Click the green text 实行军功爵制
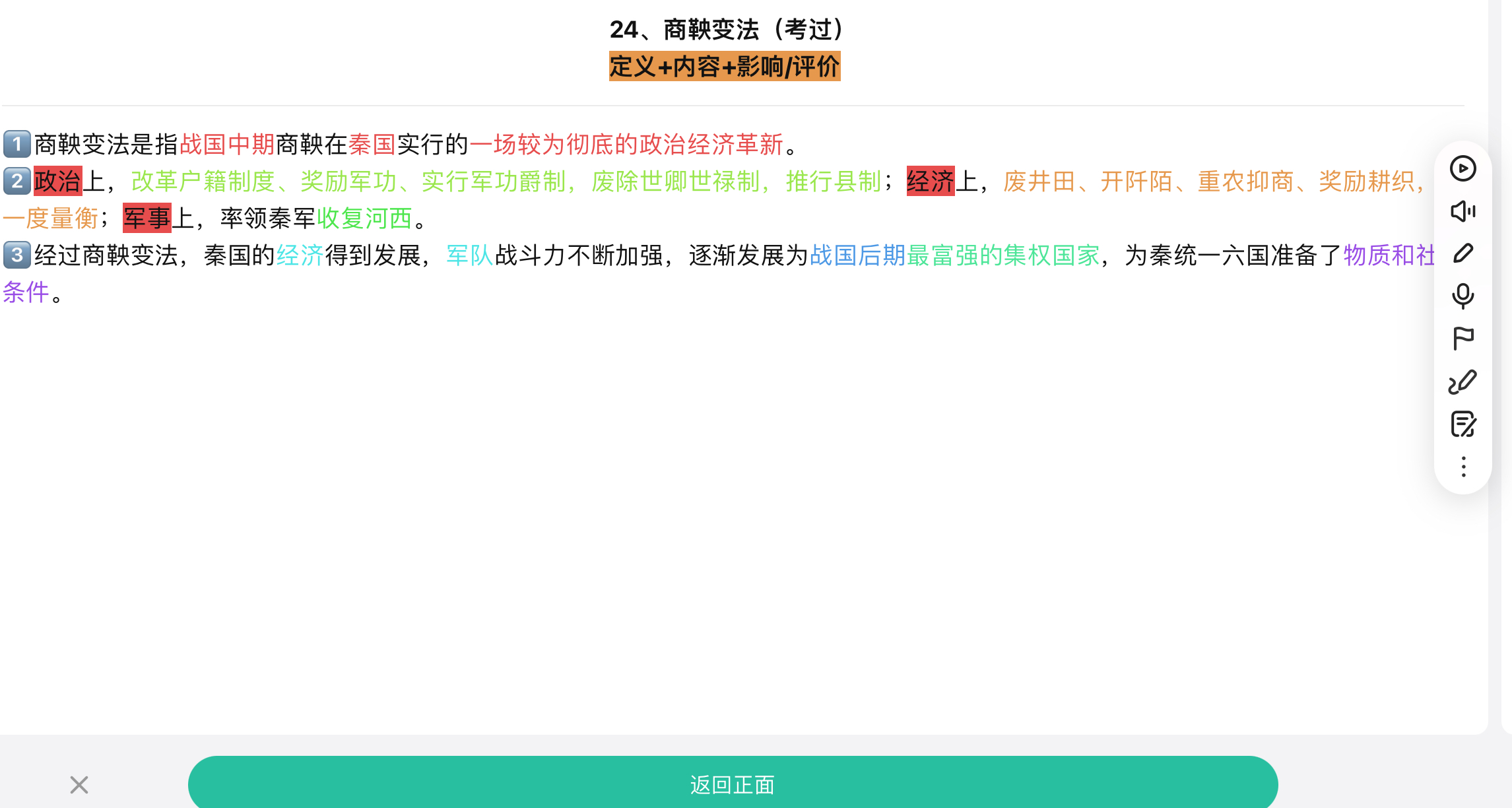The width and height of the screenshot is (1512, 808). pos(494,181)
